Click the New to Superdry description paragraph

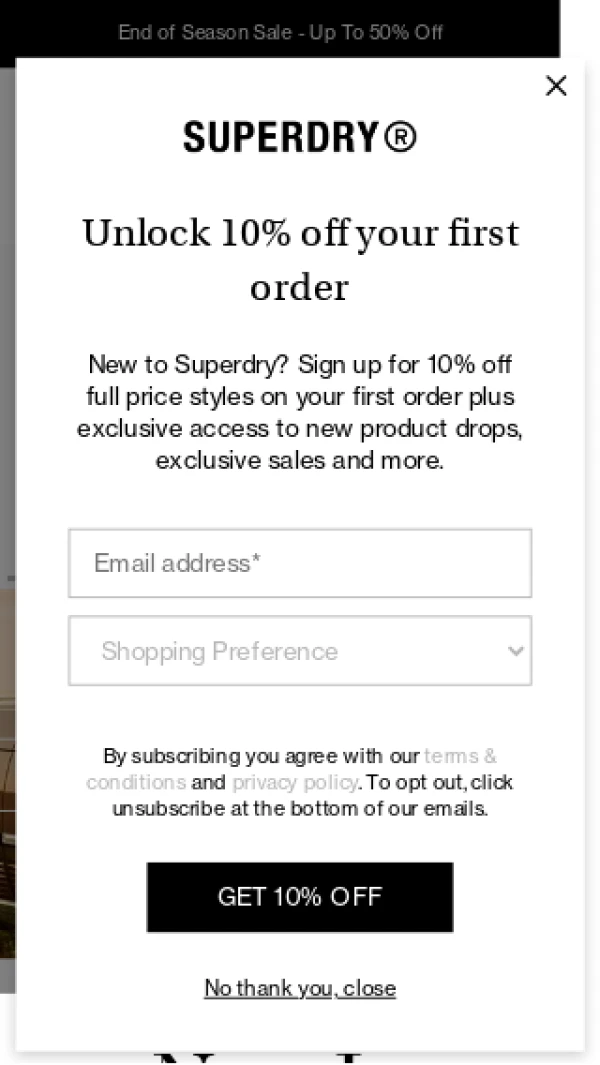300,412
